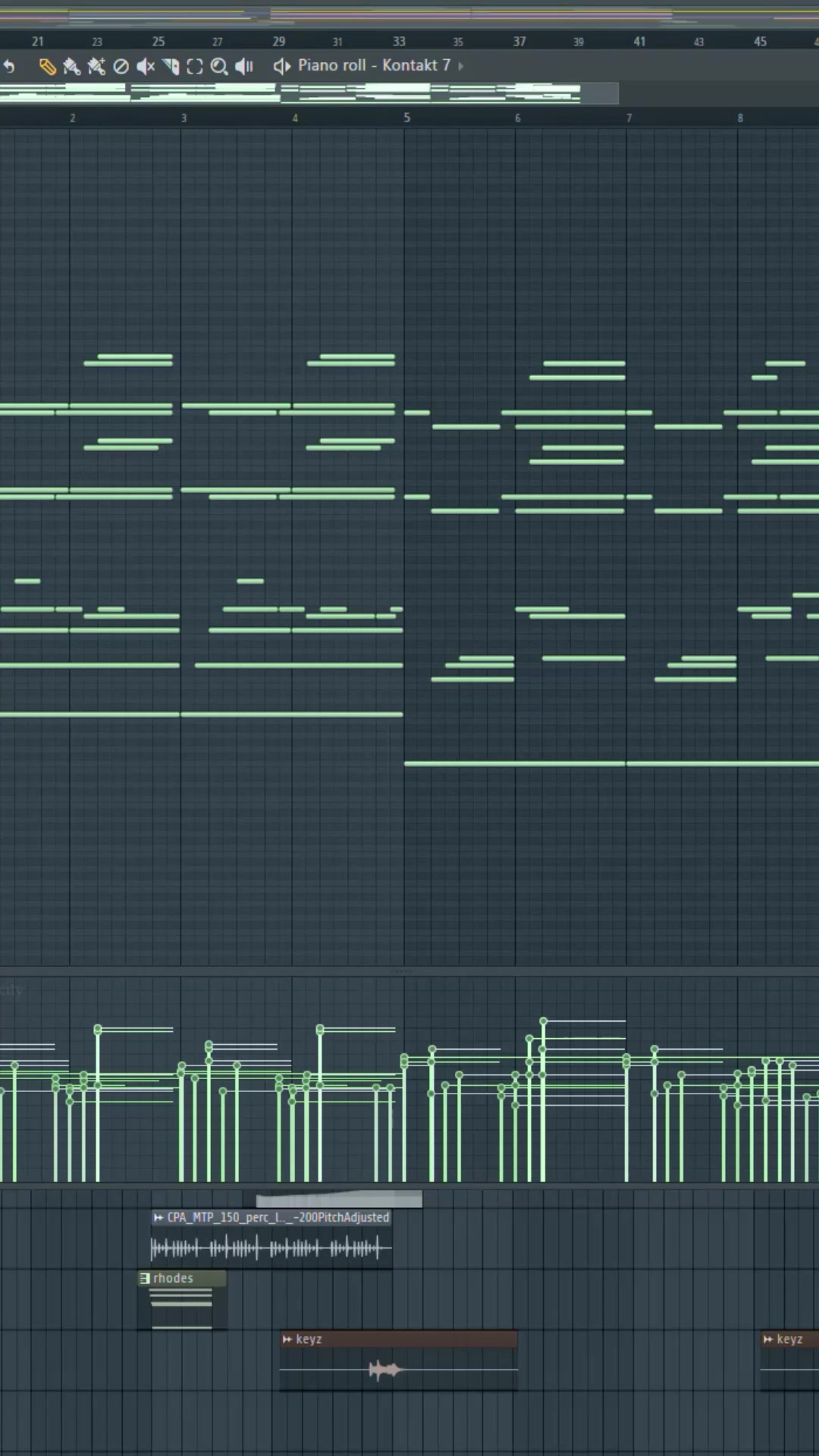Click bar 7 on piano roll ruler
Screen dimensions: 819x1456
(x=629, y=118)
